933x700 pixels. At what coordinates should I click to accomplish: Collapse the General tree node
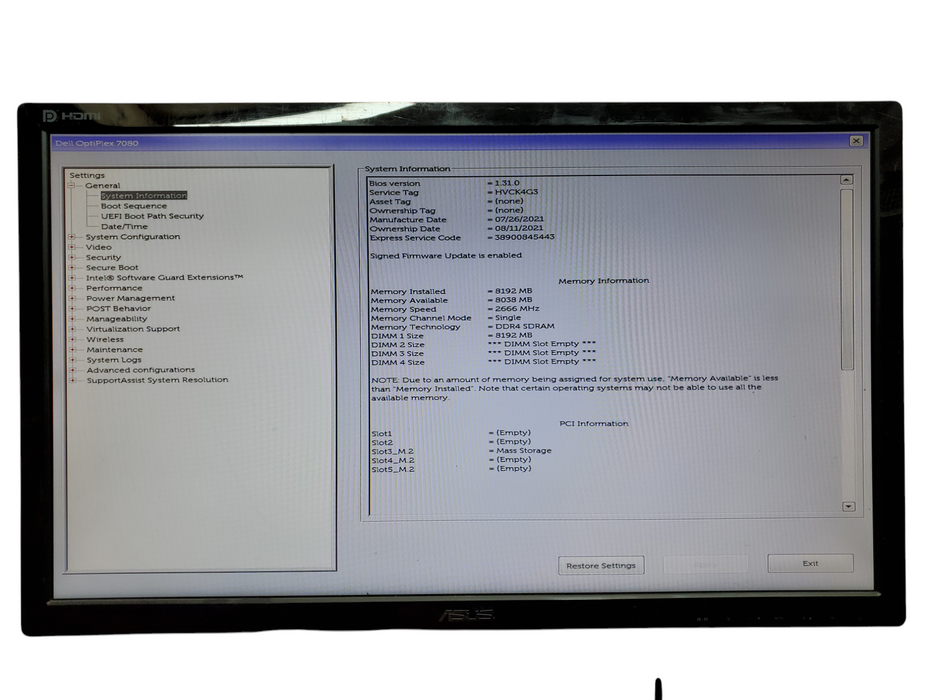pos(71,186)
